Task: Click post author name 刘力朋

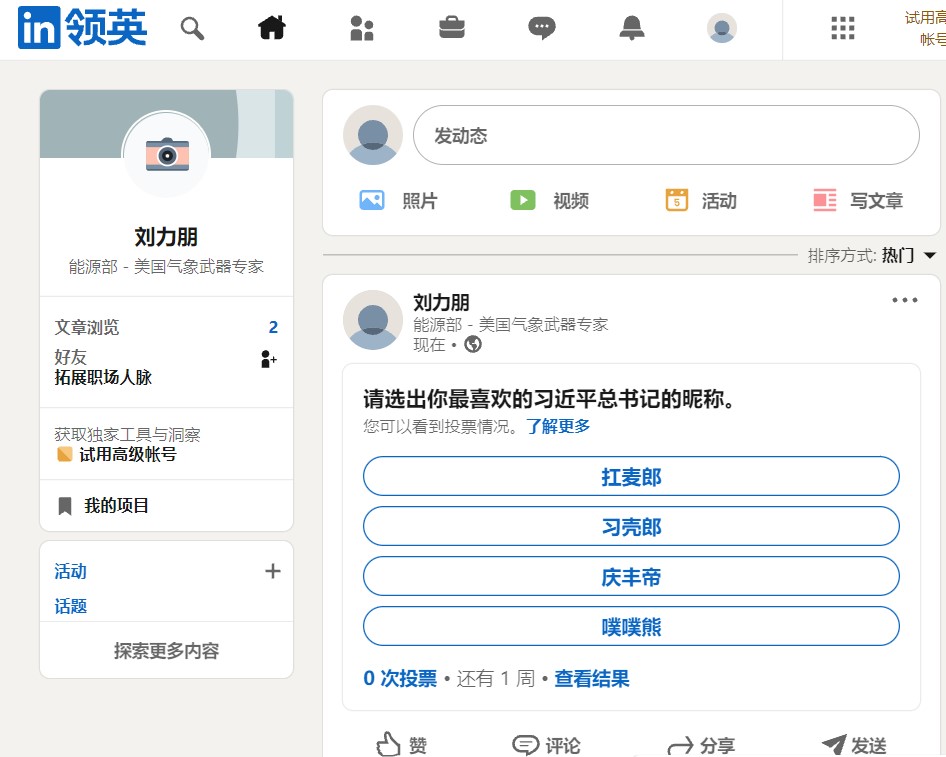Action: point(441,302)
